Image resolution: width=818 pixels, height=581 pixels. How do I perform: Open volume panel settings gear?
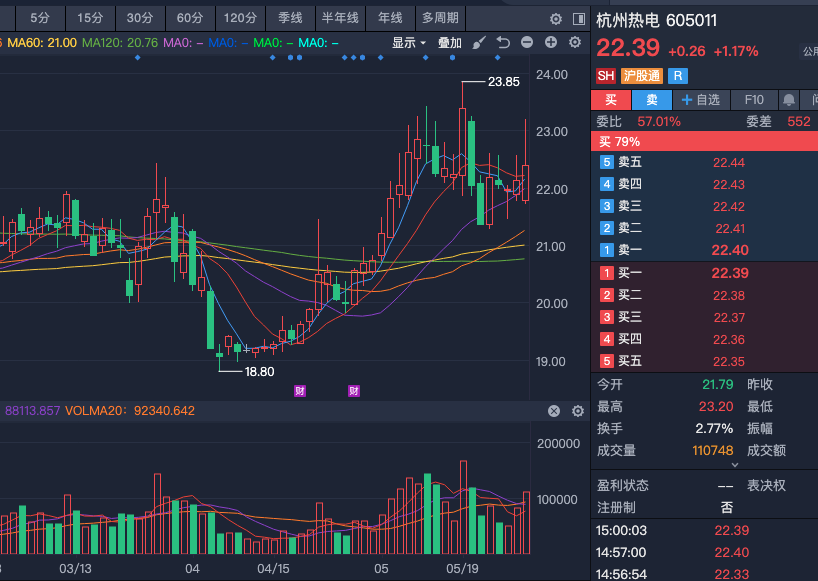tap(578, 411)
